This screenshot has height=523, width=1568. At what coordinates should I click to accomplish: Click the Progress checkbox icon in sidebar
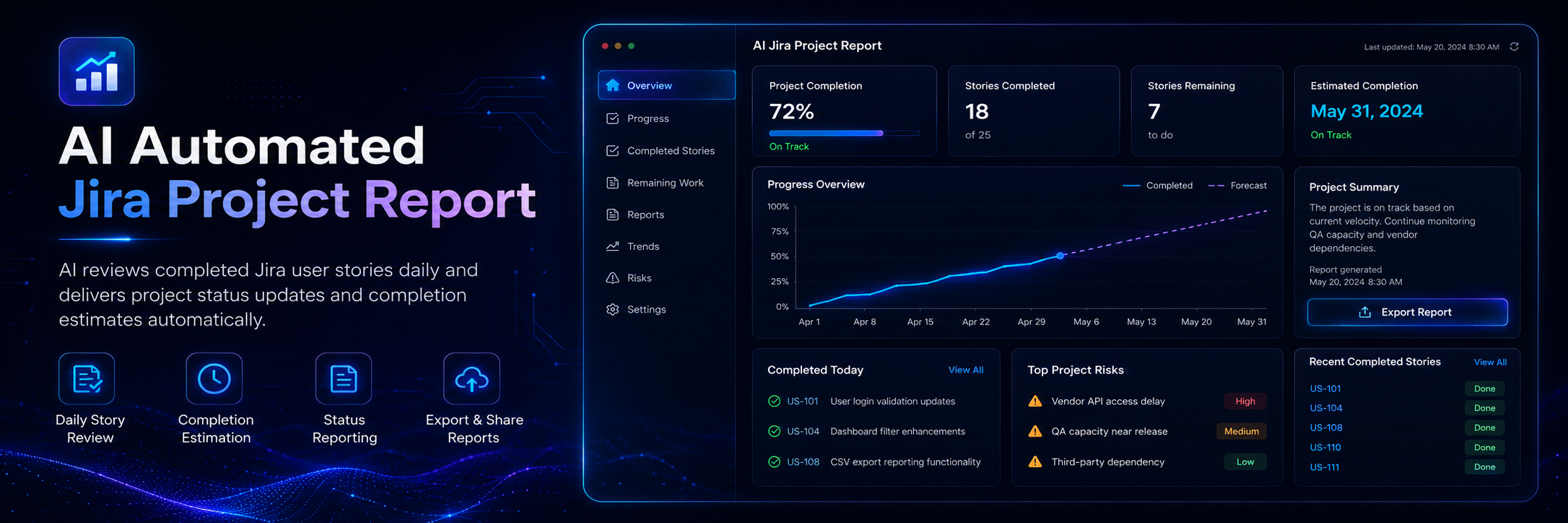pos(613,118)
